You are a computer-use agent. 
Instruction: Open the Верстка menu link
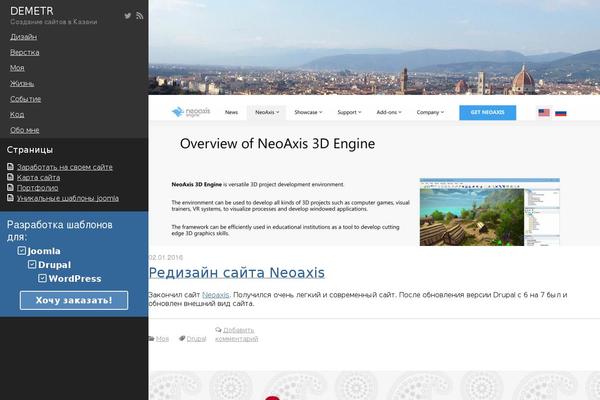click(x=24, y=52)
